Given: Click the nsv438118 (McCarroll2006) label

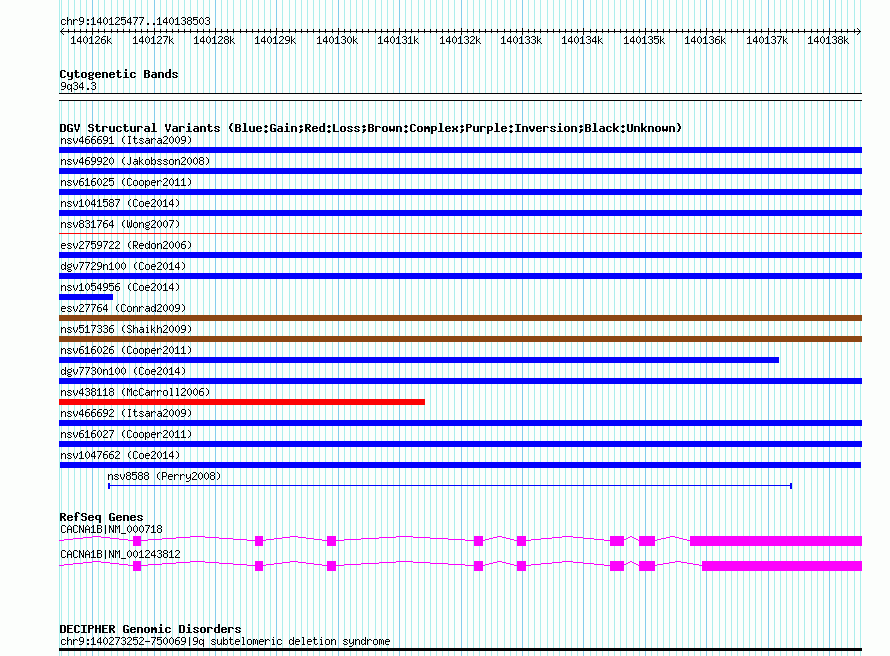Looking at the screenshot, I should (x=135, y=392).
